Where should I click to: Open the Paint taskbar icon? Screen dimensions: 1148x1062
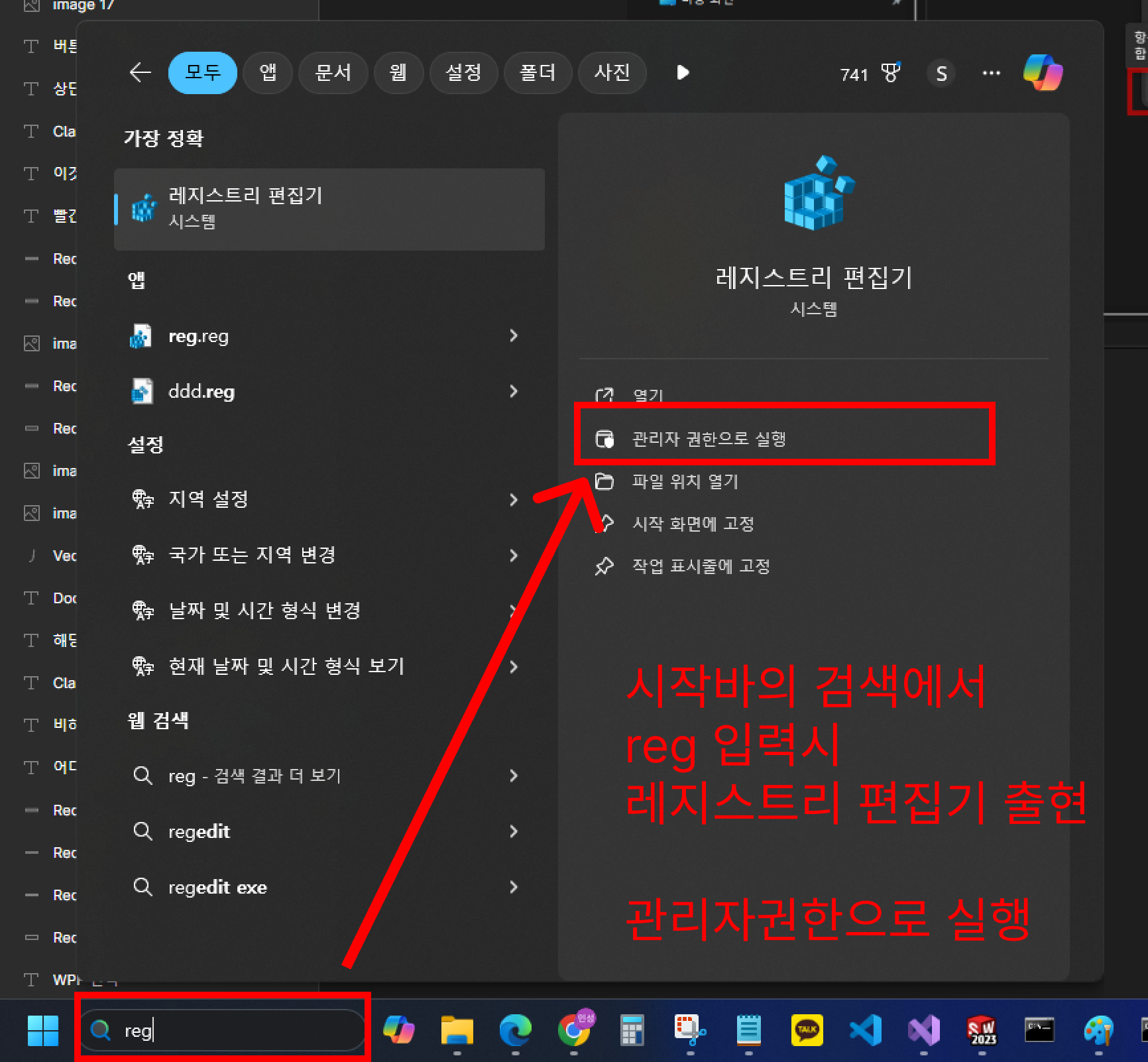1099,1030
